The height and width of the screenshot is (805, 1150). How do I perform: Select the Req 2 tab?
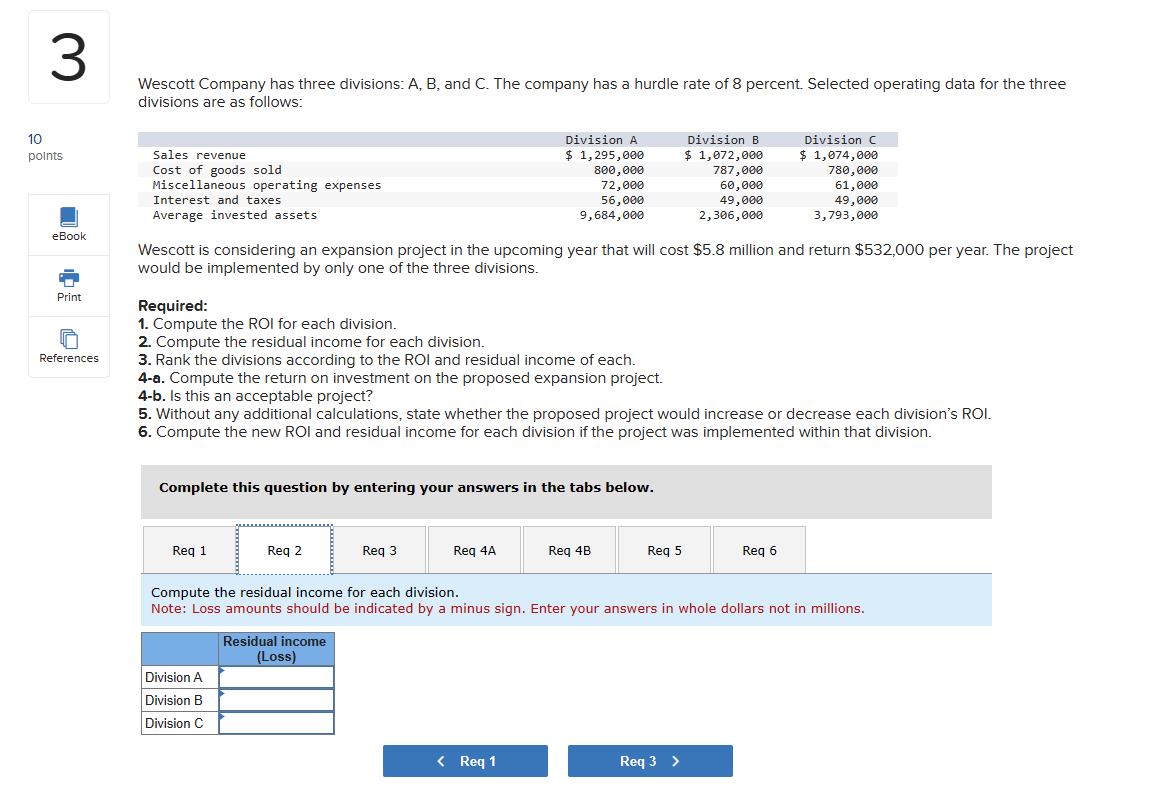(285, 550)
